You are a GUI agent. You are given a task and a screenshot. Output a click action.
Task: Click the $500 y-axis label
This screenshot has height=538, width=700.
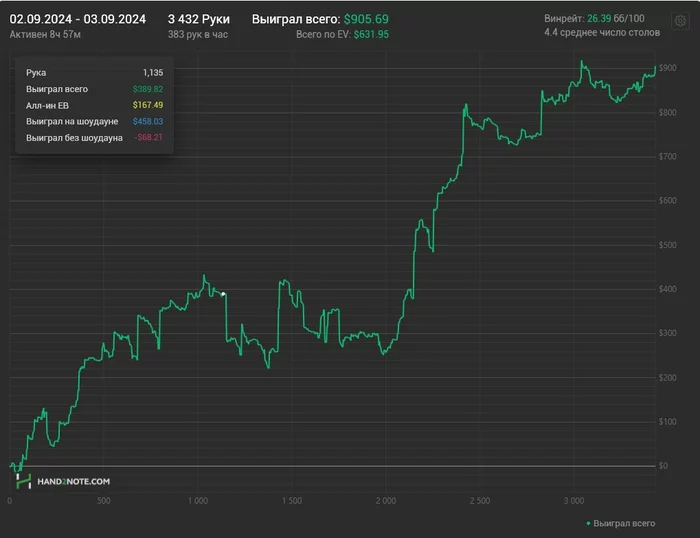click(x=667, y=245)
